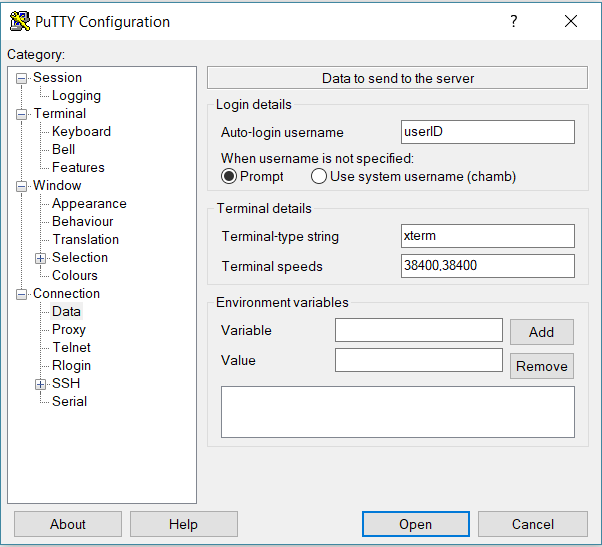Go to the Colours category

pos(75,276)
